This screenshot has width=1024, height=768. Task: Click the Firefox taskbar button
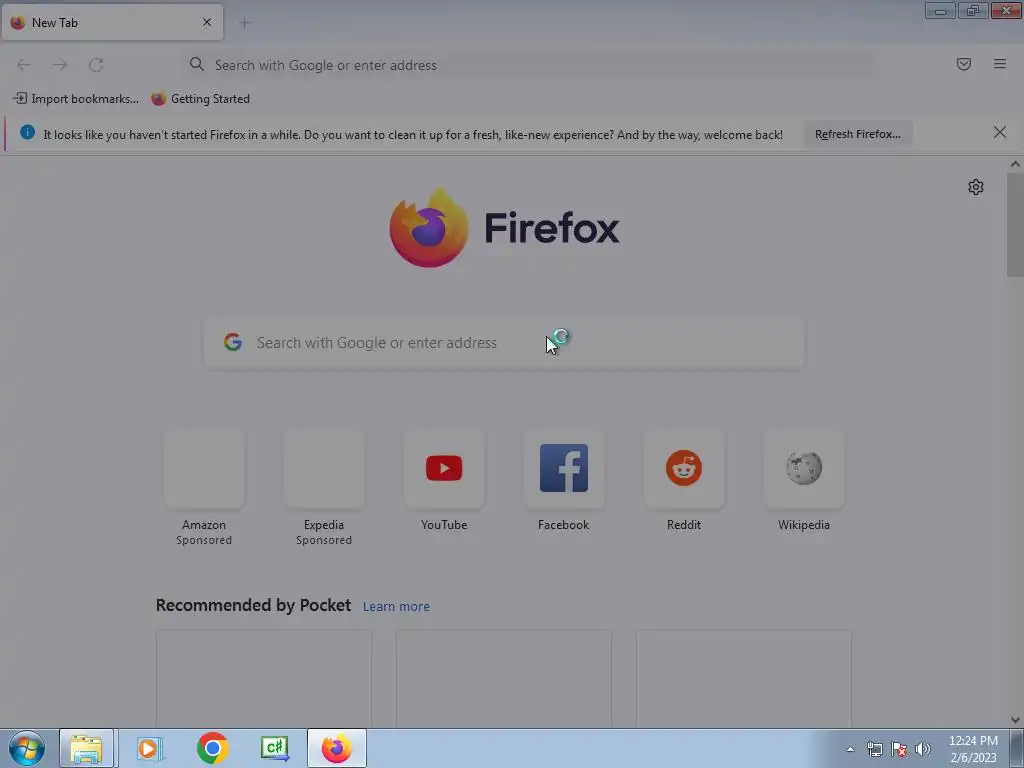(x=337, y=748)
